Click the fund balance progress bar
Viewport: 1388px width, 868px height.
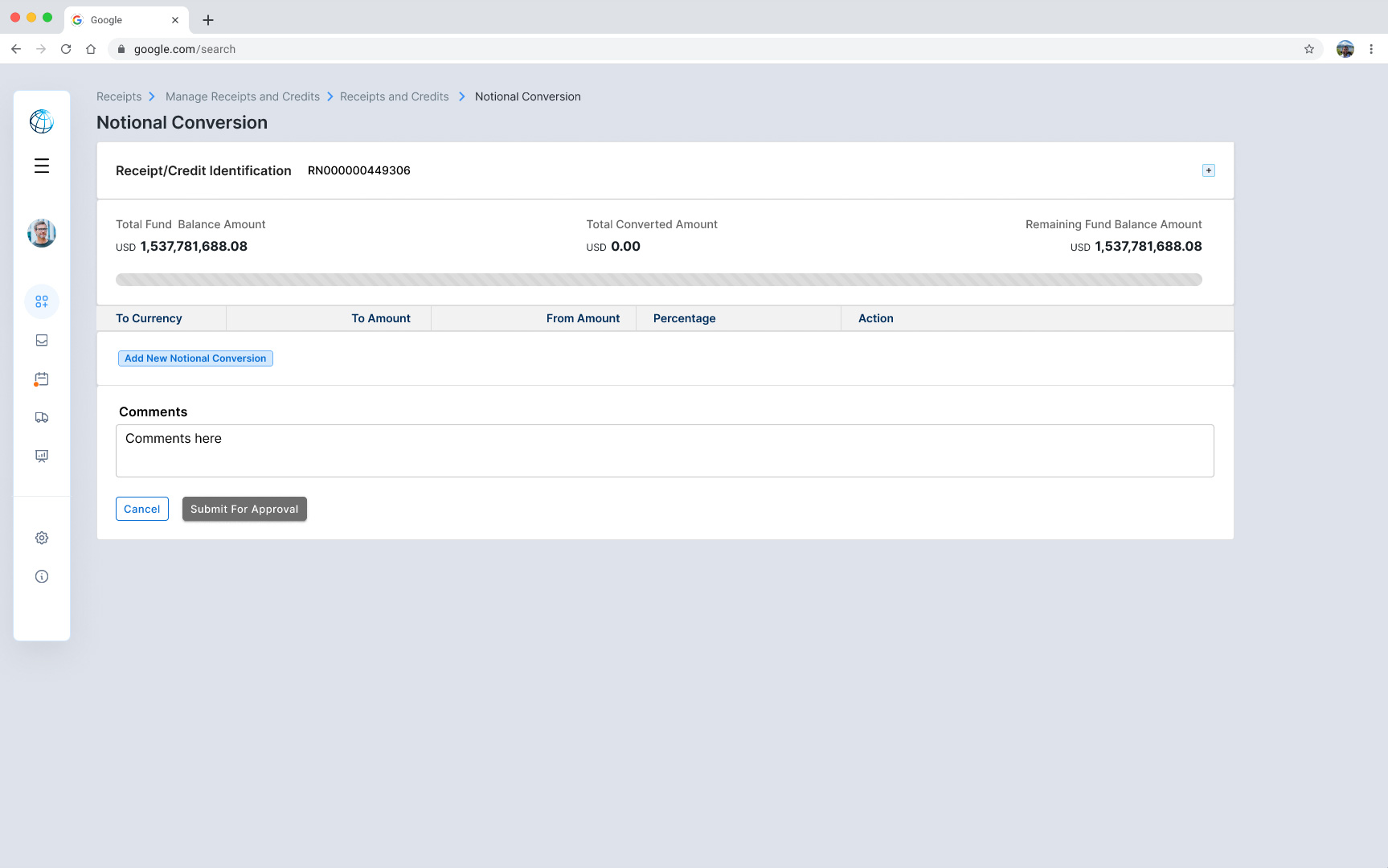coord(658,280)
